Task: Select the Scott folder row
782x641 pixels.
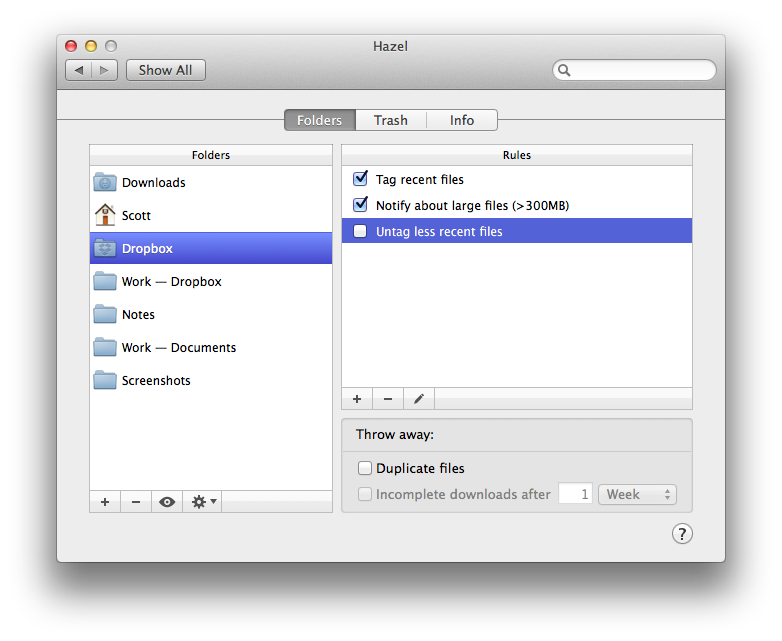Action: pyautogui.click(x=211, y=215)
